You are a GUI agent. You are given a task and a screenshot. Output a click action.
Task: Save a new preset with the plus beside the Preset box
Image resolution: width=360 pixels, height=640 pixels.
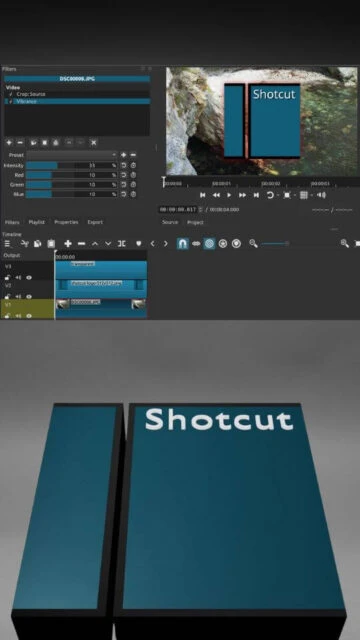coord(123,155)
